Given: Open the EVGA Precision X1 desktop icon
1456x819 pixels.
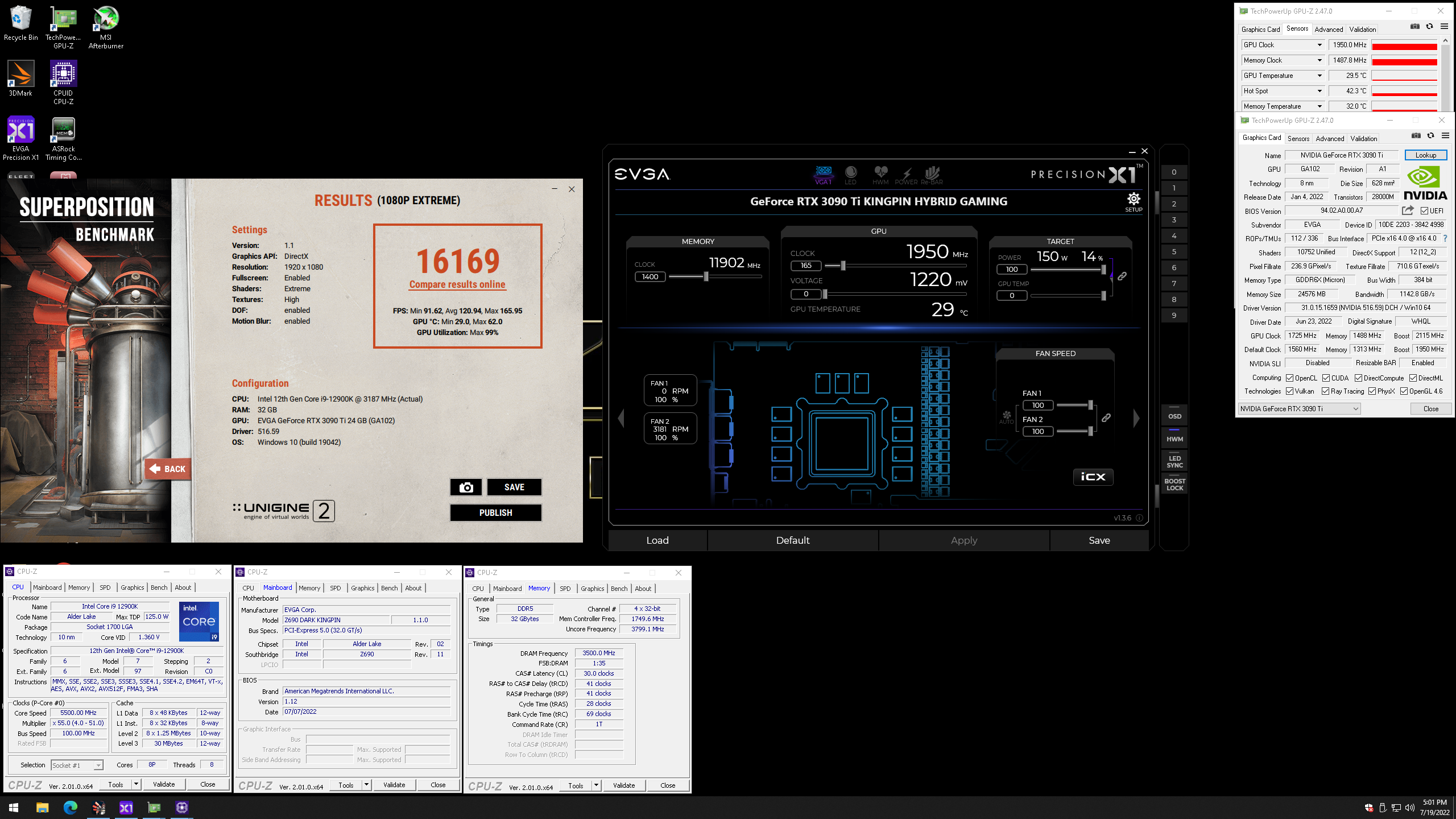Looking at the screenshot, I should (x=21, y=139).
